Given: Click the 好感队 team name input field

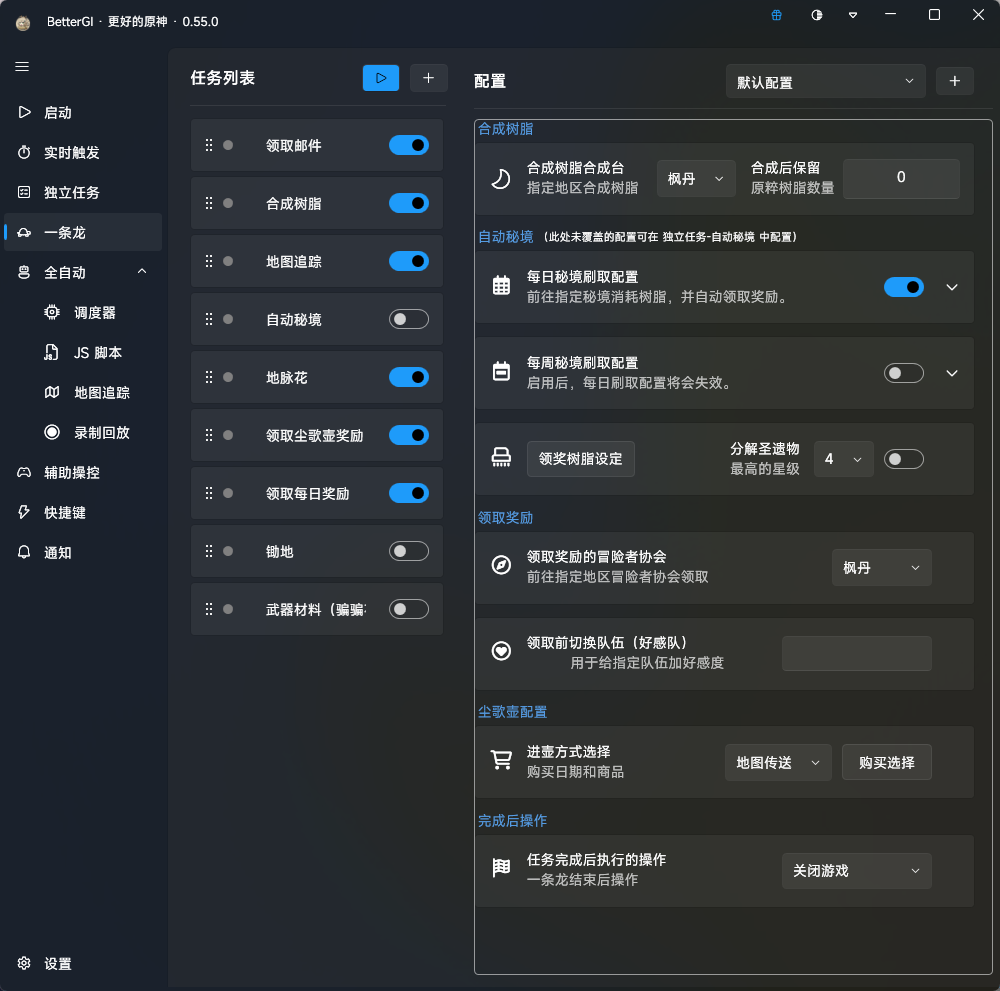Looking at the screenshot, I should click(x=856, y=654).
